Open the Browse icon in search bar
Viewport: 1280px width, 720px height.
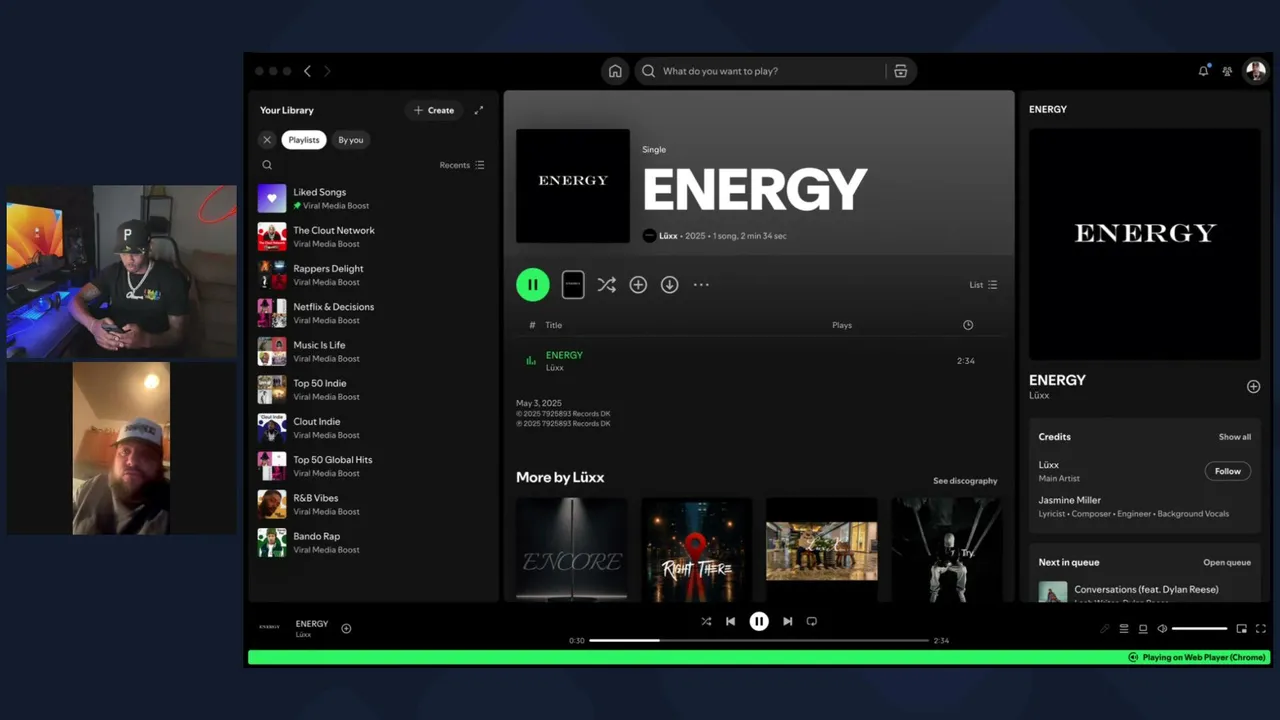[900, 71]
